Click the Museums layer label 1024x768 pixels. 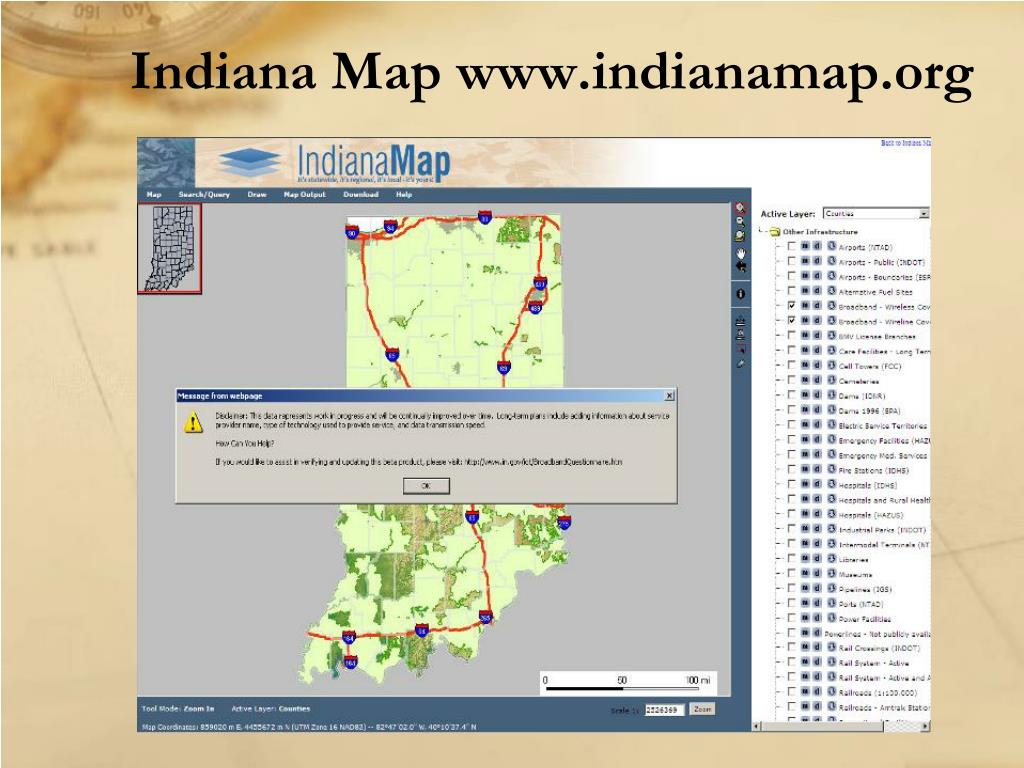point(856,575)
